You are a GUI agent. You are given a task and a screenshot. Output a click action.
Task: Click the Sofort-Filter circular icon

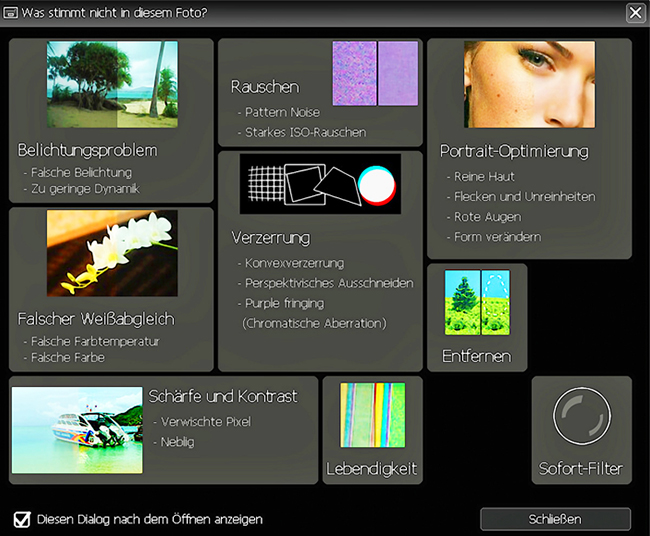[x=581, y=416]
